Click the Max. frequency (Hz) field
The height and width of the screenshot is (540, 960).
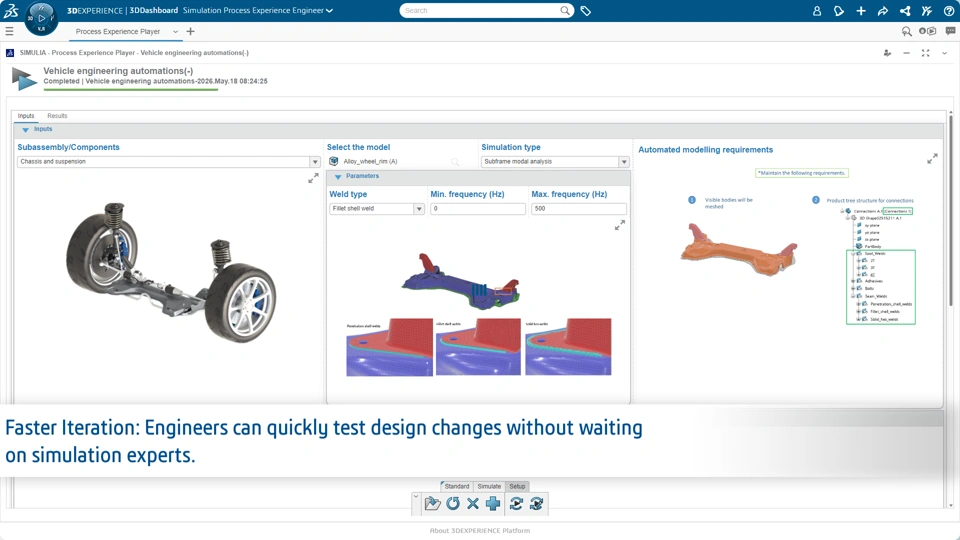pos(579,209)
